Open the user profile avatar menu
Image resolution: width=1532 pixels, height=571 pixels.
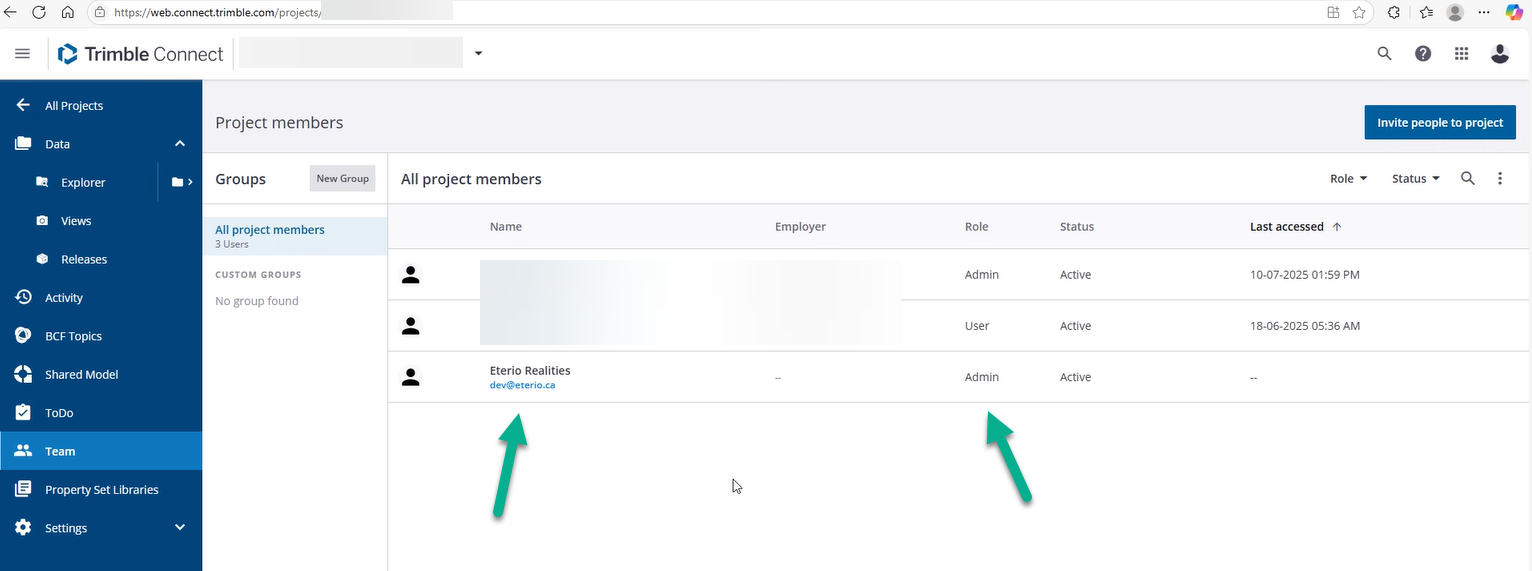tap(1499, 54)
